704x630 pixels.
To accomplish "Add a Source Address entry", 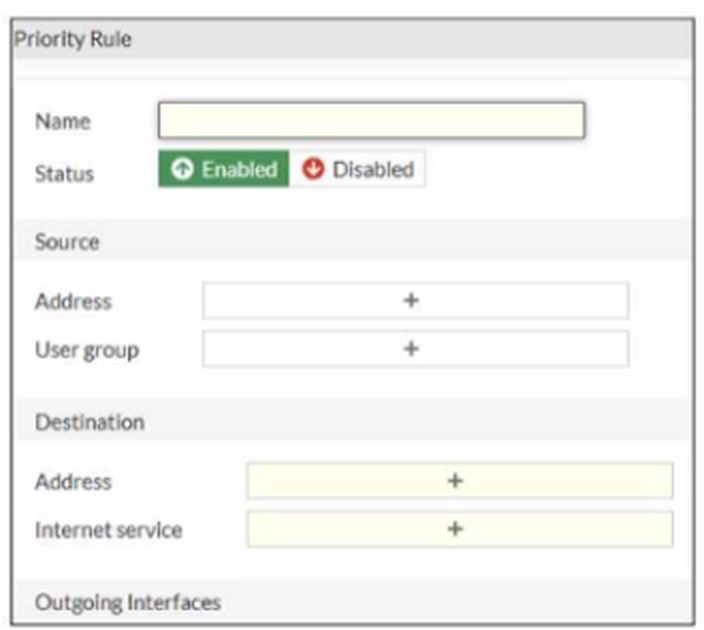I will click(x=415, y=300).
